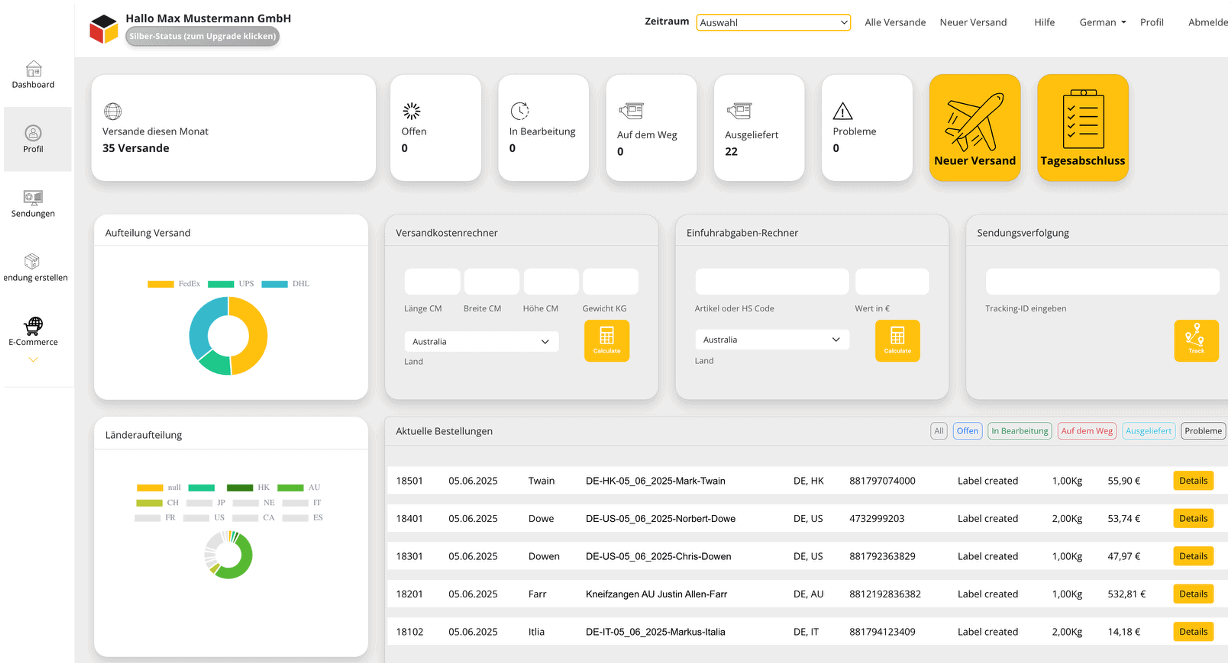This screenshot has width=1232, height=666.
Task: Click the Neuer Versand airplane tile
Action: coord(974,128)
